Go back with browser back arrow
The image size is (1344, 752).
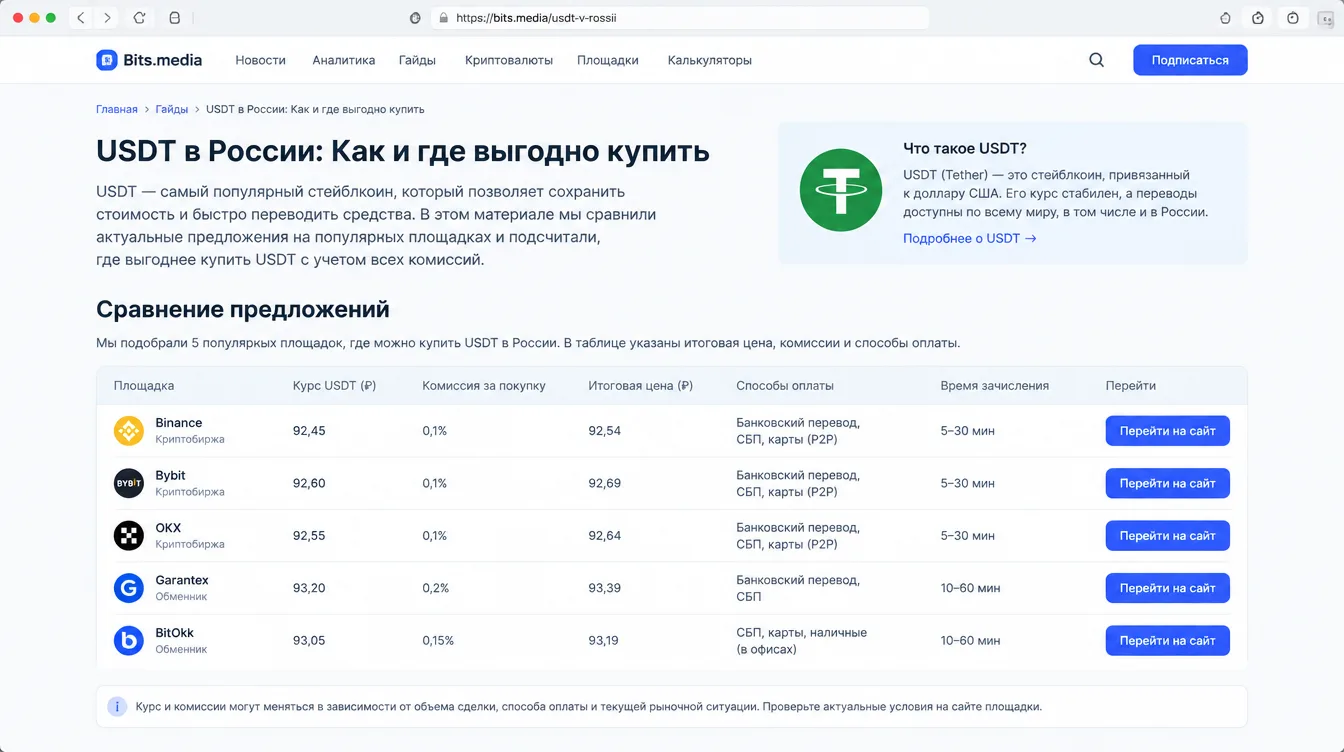pos(81,18)
